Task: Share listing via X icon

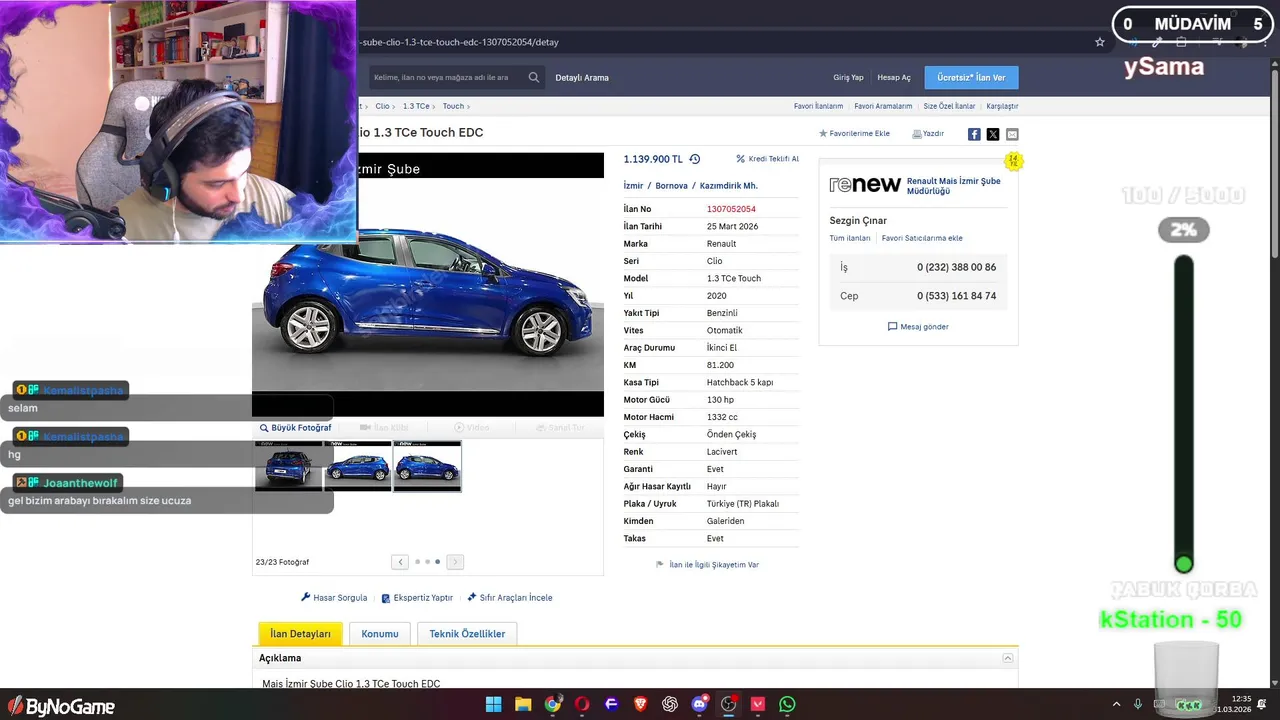Action: (x=993, y=134)
